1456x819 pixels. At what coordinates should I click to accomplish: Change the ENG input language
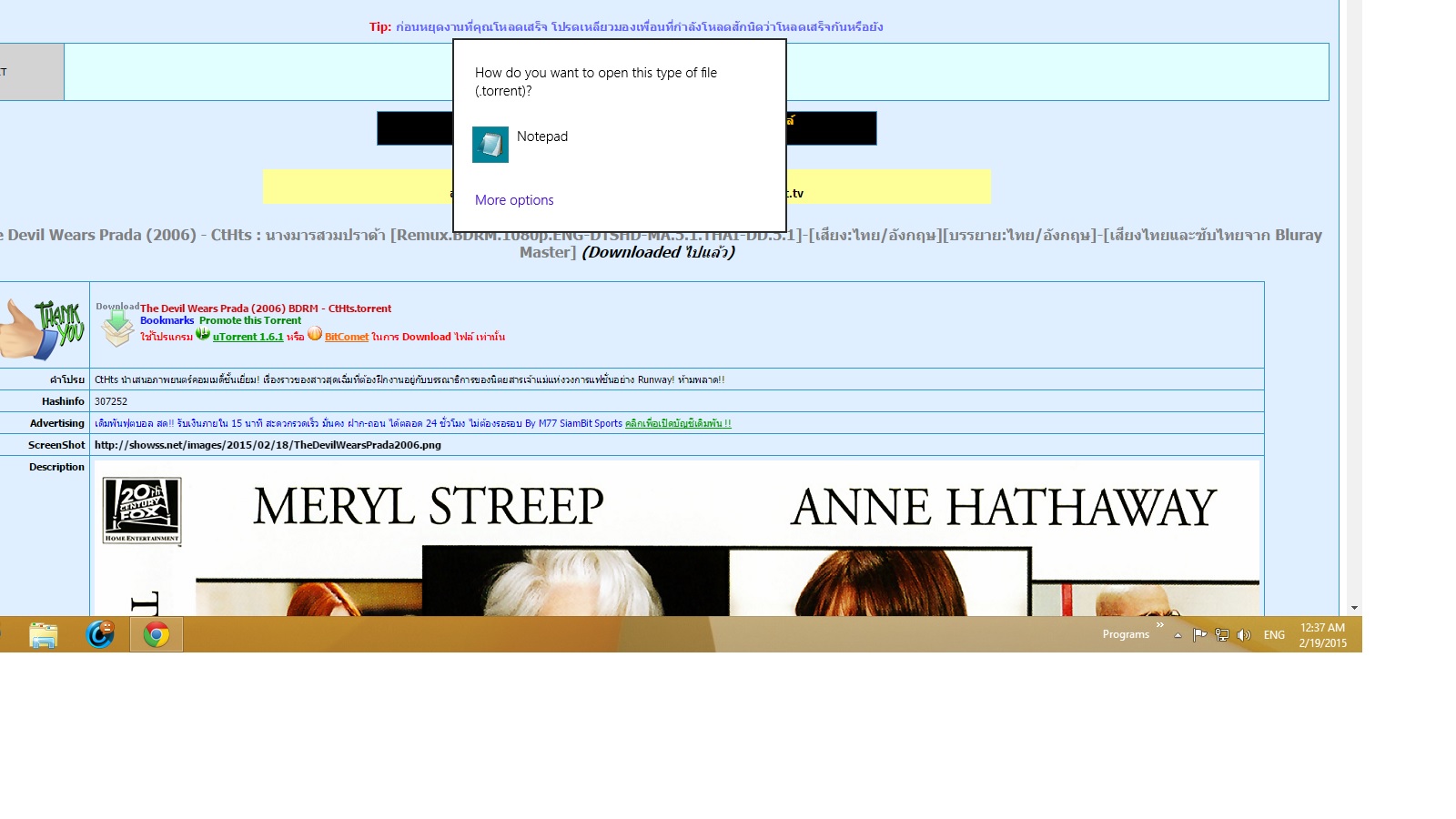tap(1274, 635)
